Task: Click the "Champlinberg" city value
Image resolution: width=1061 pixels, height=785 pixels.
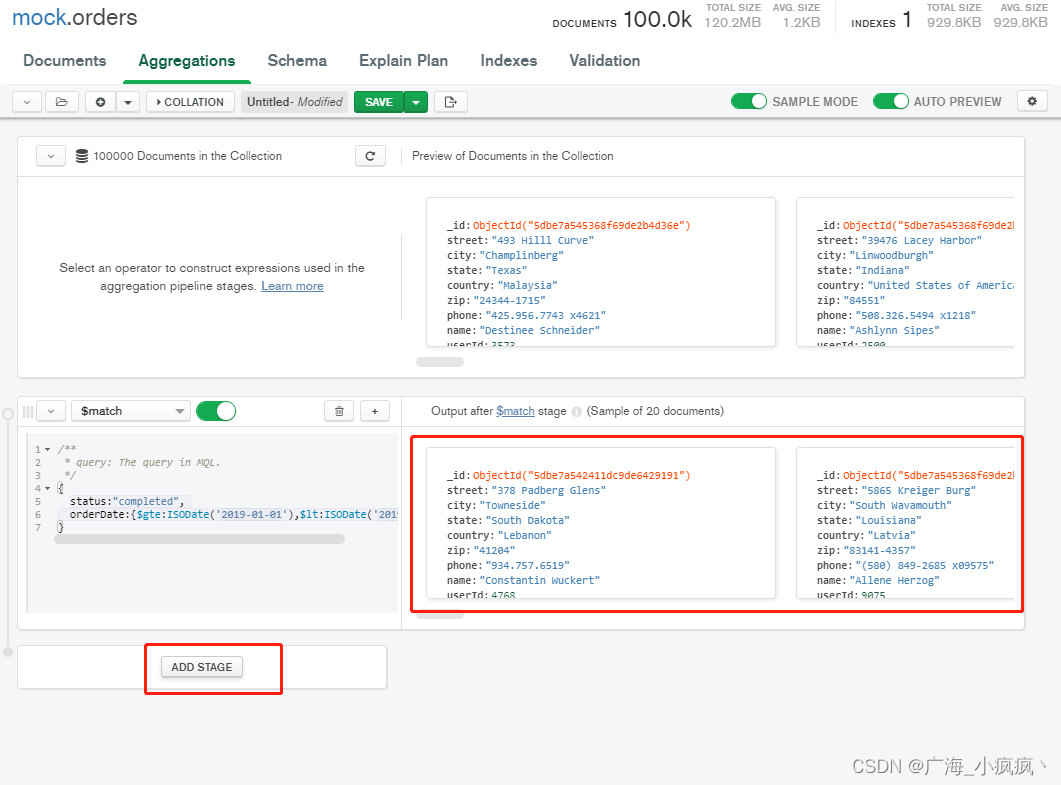Action: tap(522, 255)
